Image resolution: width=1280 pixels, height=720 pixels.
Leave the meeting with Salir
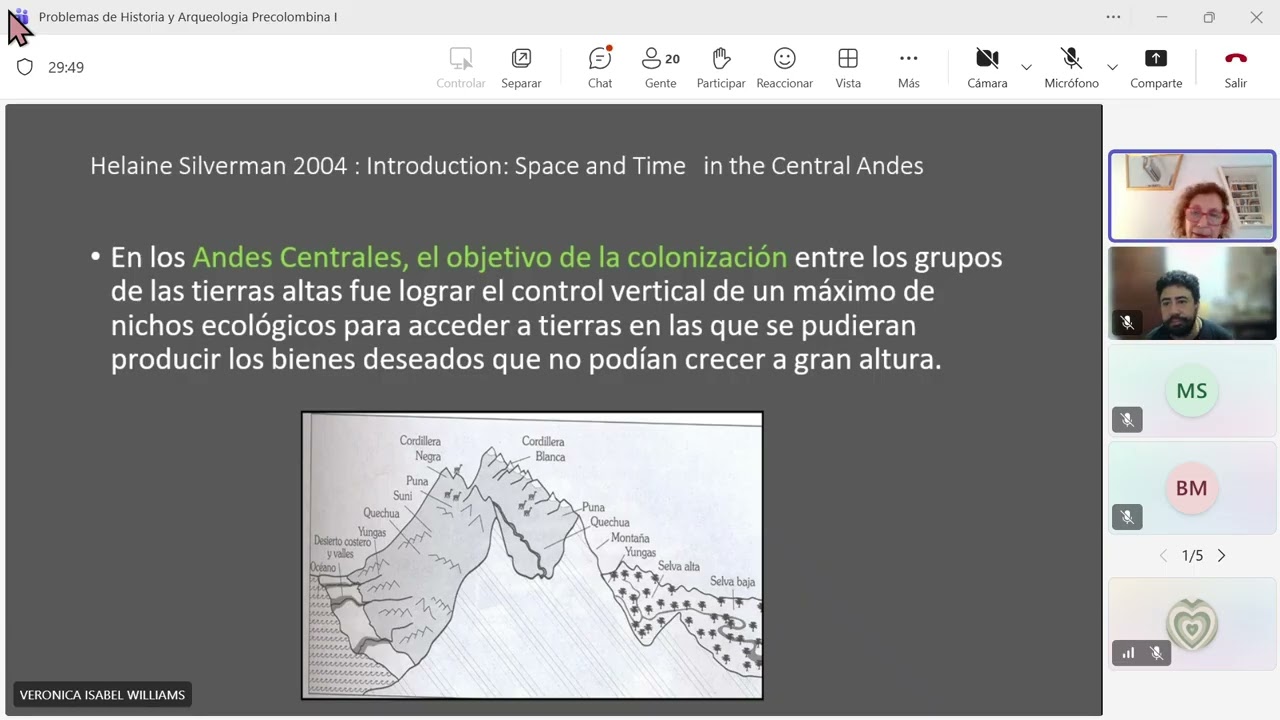tap(1236, 68)
